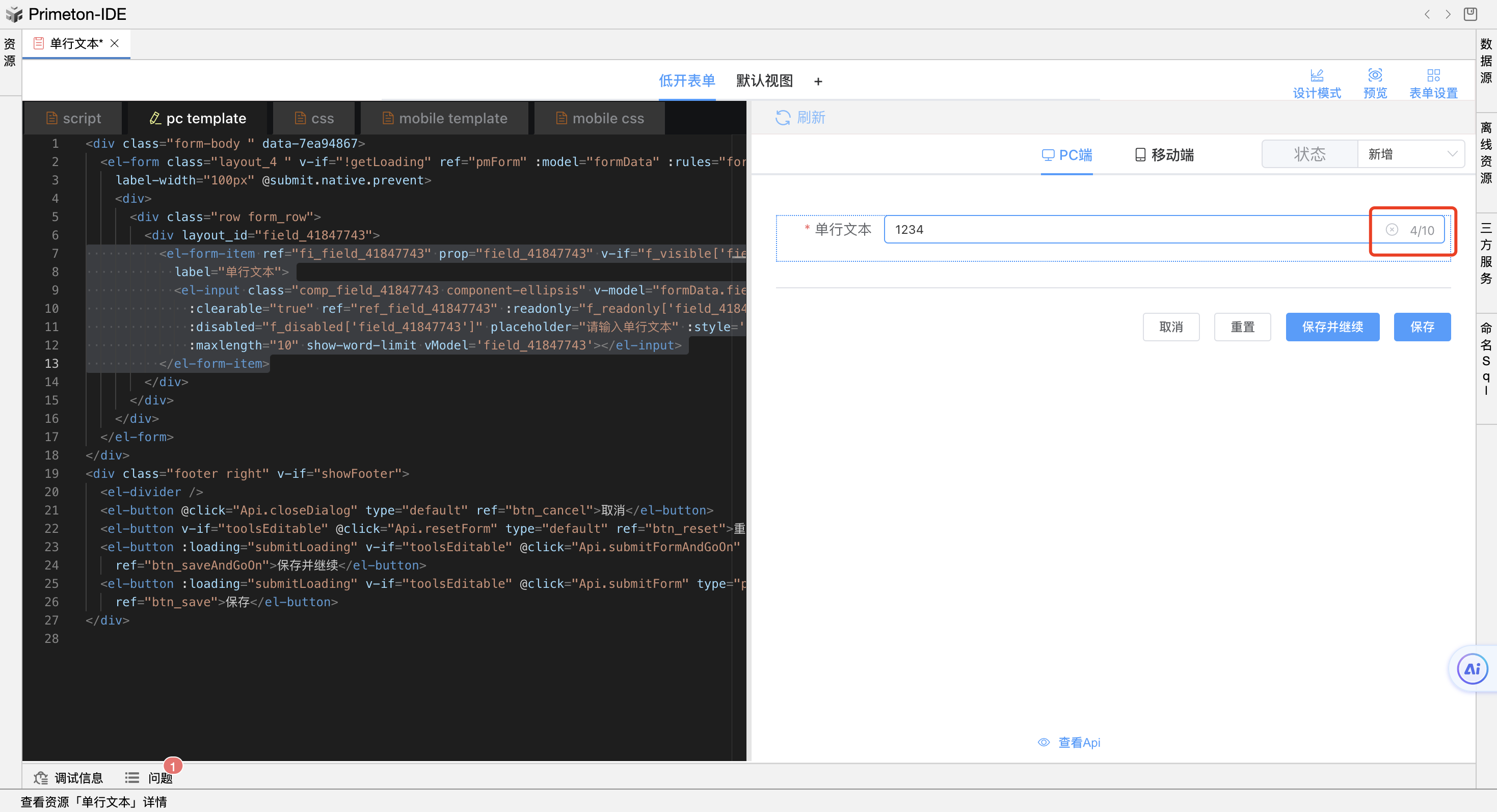Switch to the mobile template tab
The height and width of the screenshot is (812, 1497).
[445, 119]
